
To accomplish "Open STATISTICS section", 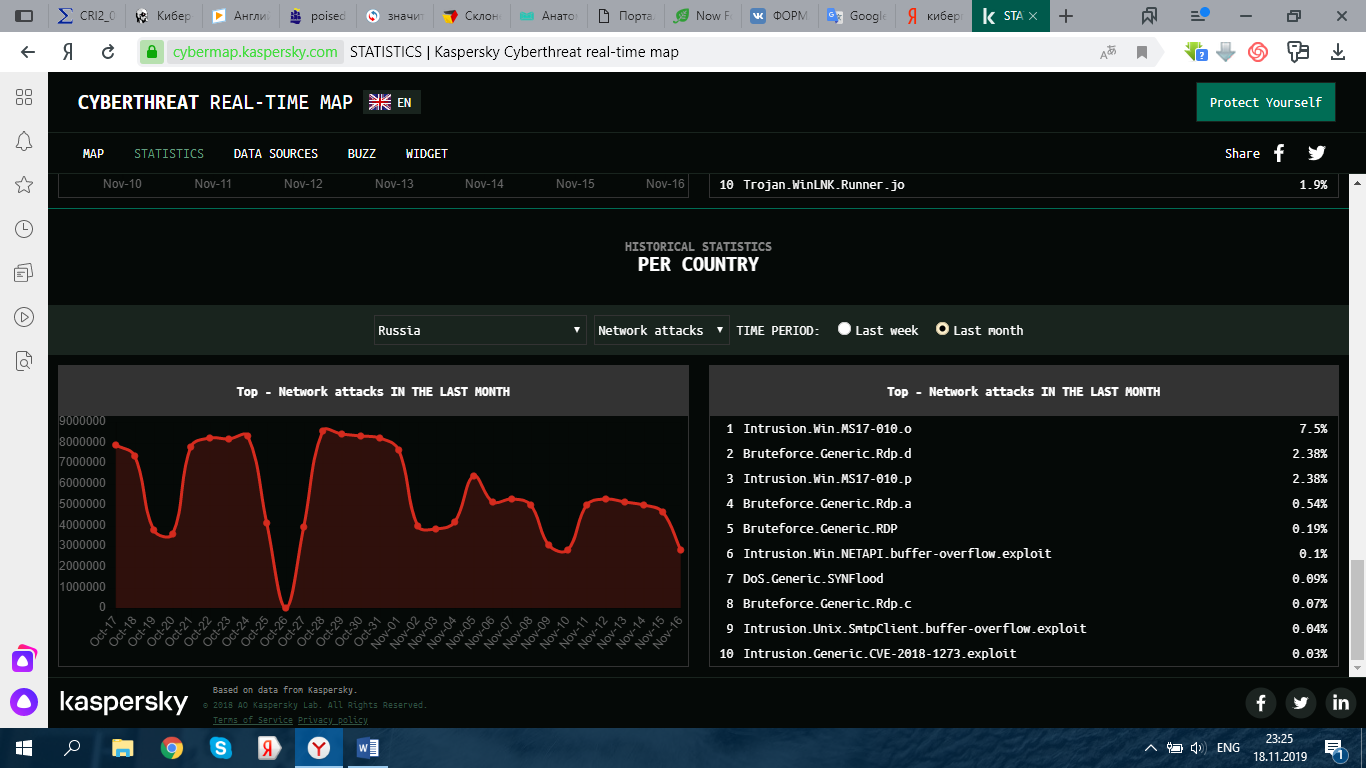I will point(169,153).
